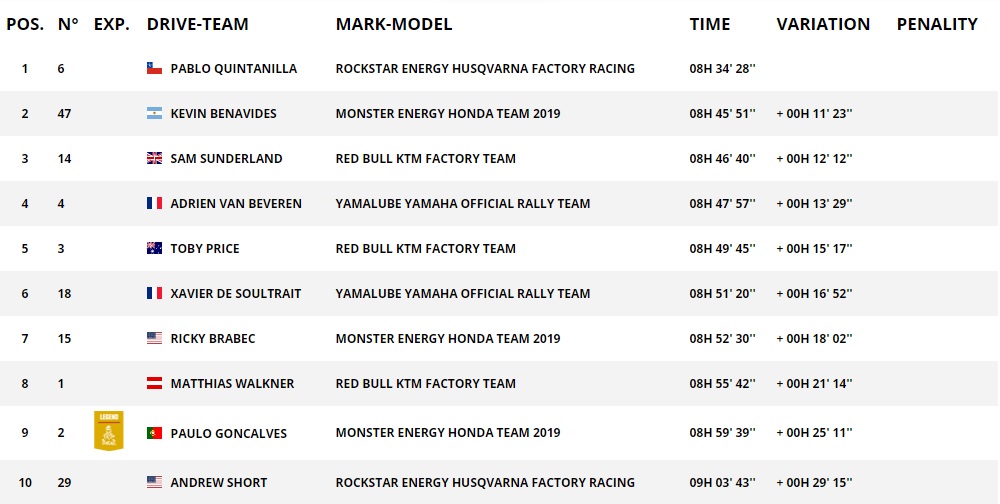The width and height of the screenshot is (1000, 504).
Task: Click the Chilean flag beside Pablo Quintanilla
Action: pos(154,68)
